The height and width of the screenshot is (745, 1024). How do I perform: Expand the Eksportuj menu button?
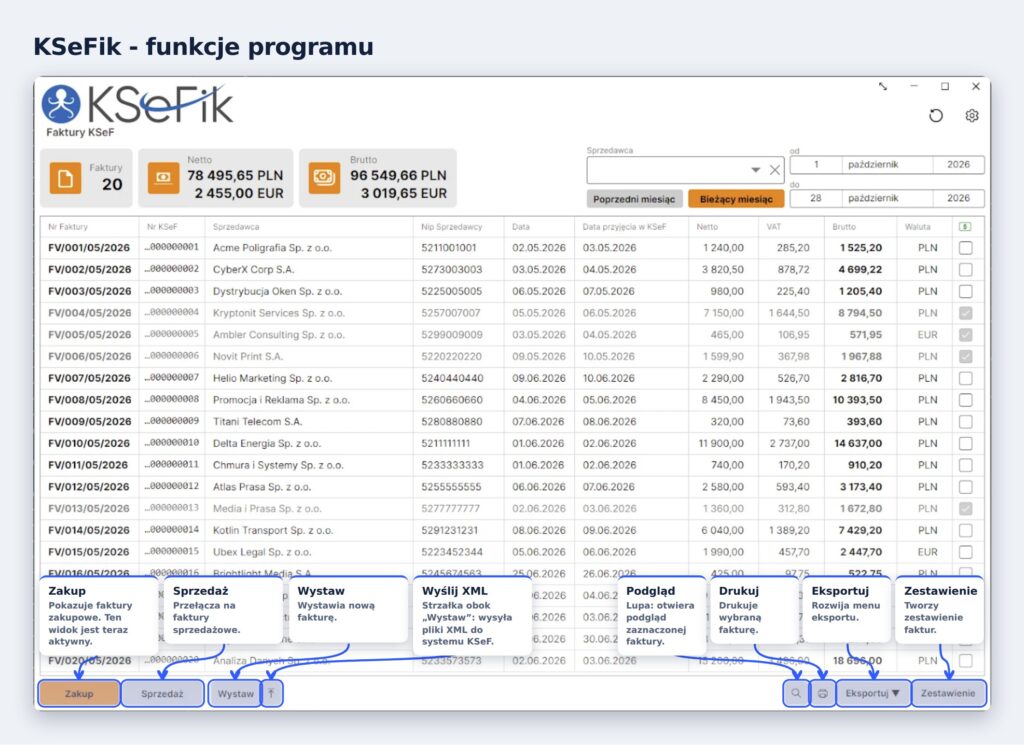[872, 693]
